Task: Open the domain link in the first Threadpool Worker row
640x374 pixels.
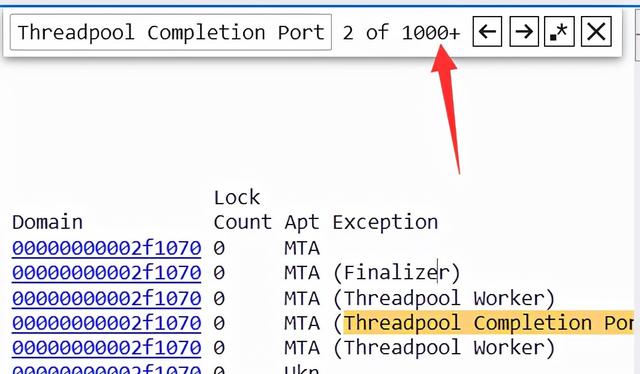Action: click(x=107, y=298)
